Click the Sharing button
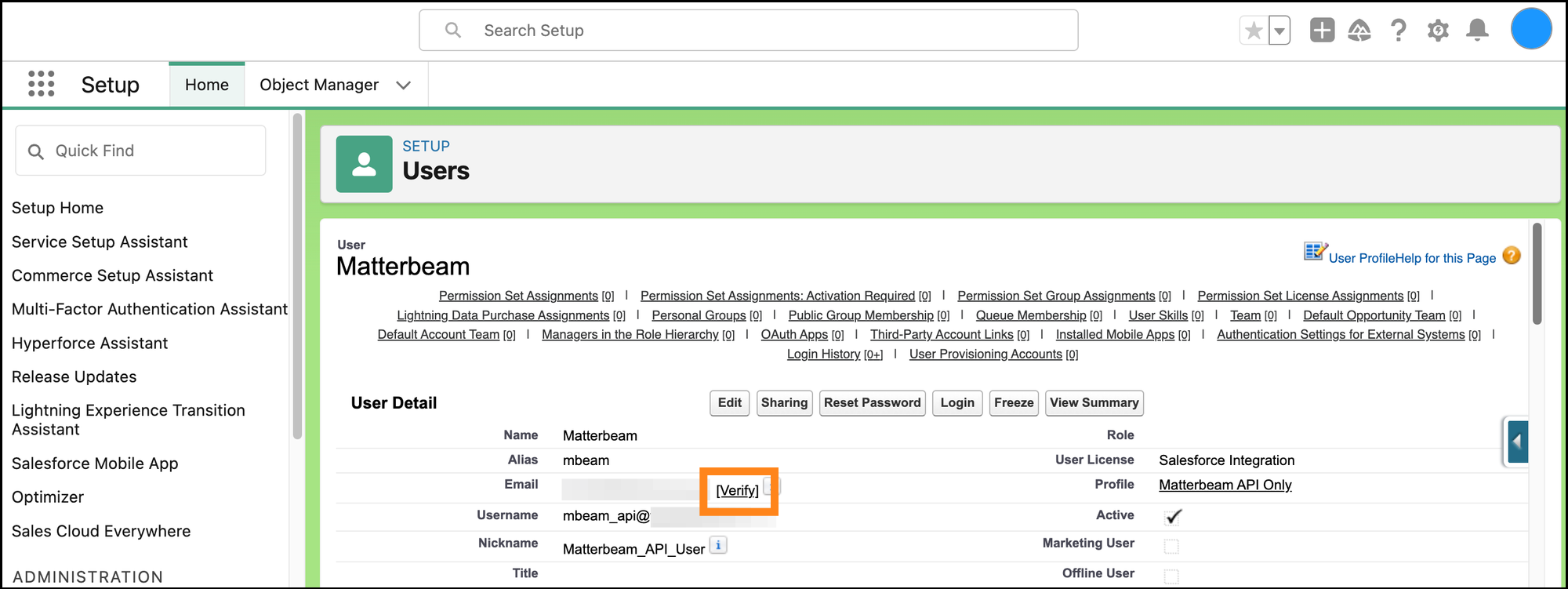The height and width of the screenshot is (589, 1568). click(x=784, y=403)
